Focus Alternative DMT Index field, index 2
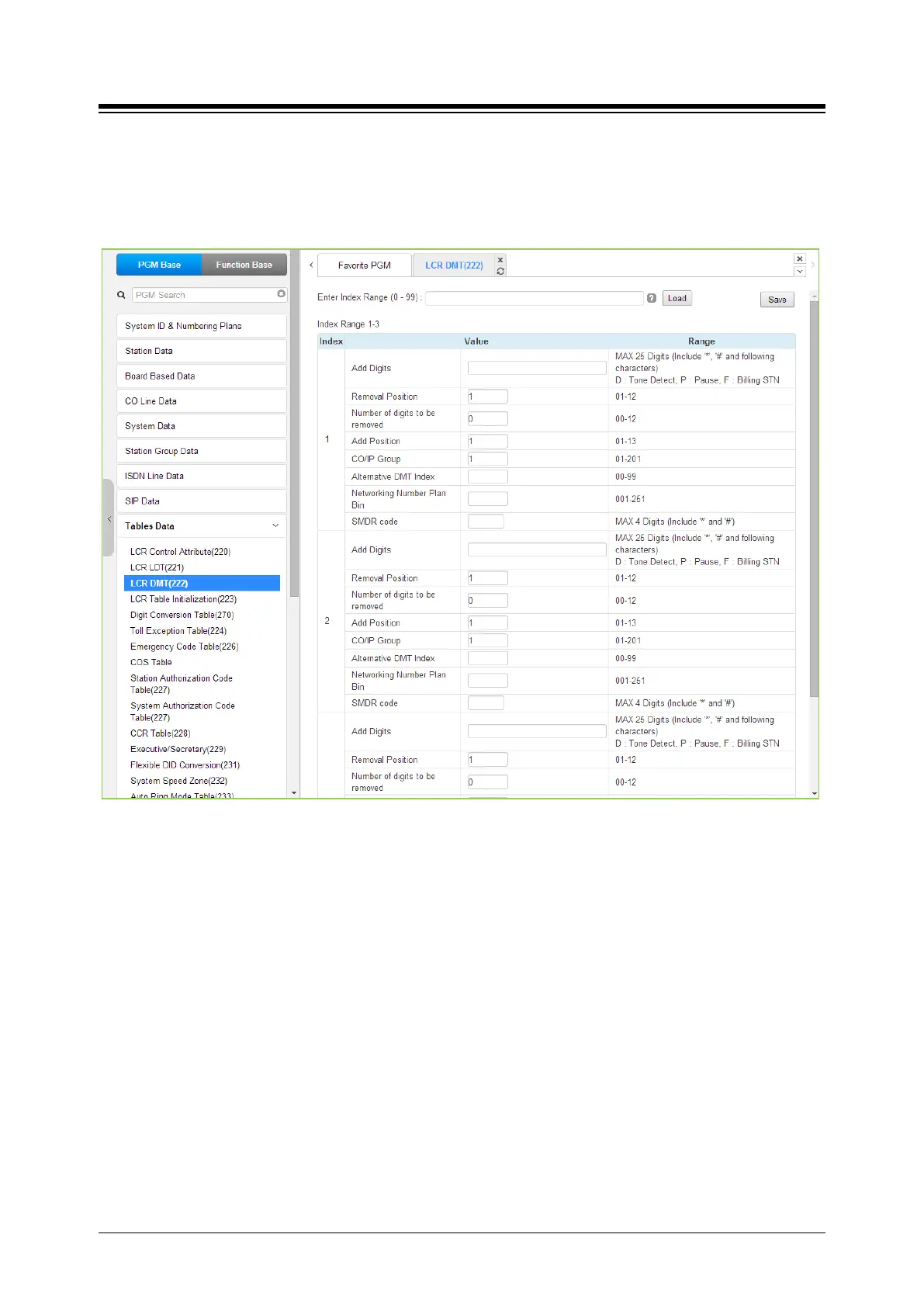 (x=488, y=658)
